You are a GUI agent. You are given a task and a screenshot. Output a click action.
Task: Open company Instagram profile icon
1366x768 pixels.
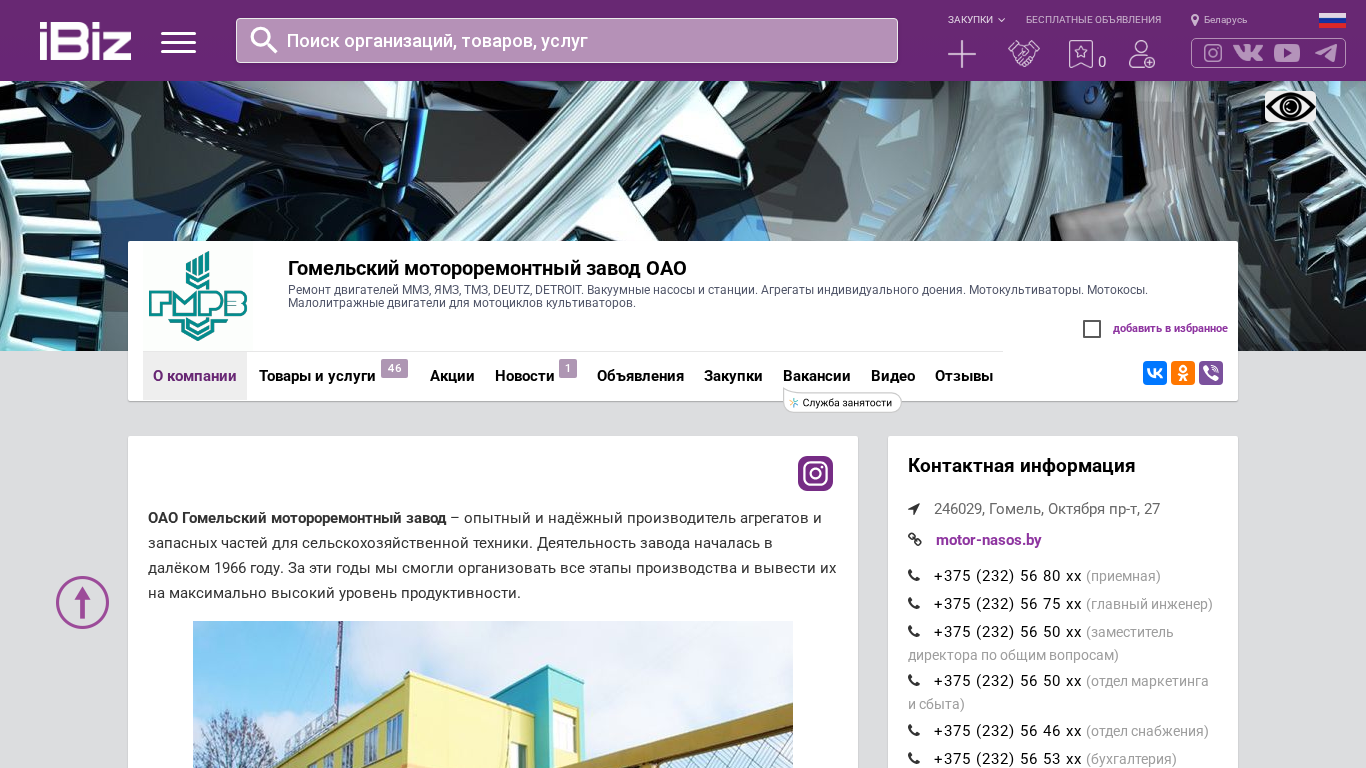pyautogui.click(x=815, y=473)
